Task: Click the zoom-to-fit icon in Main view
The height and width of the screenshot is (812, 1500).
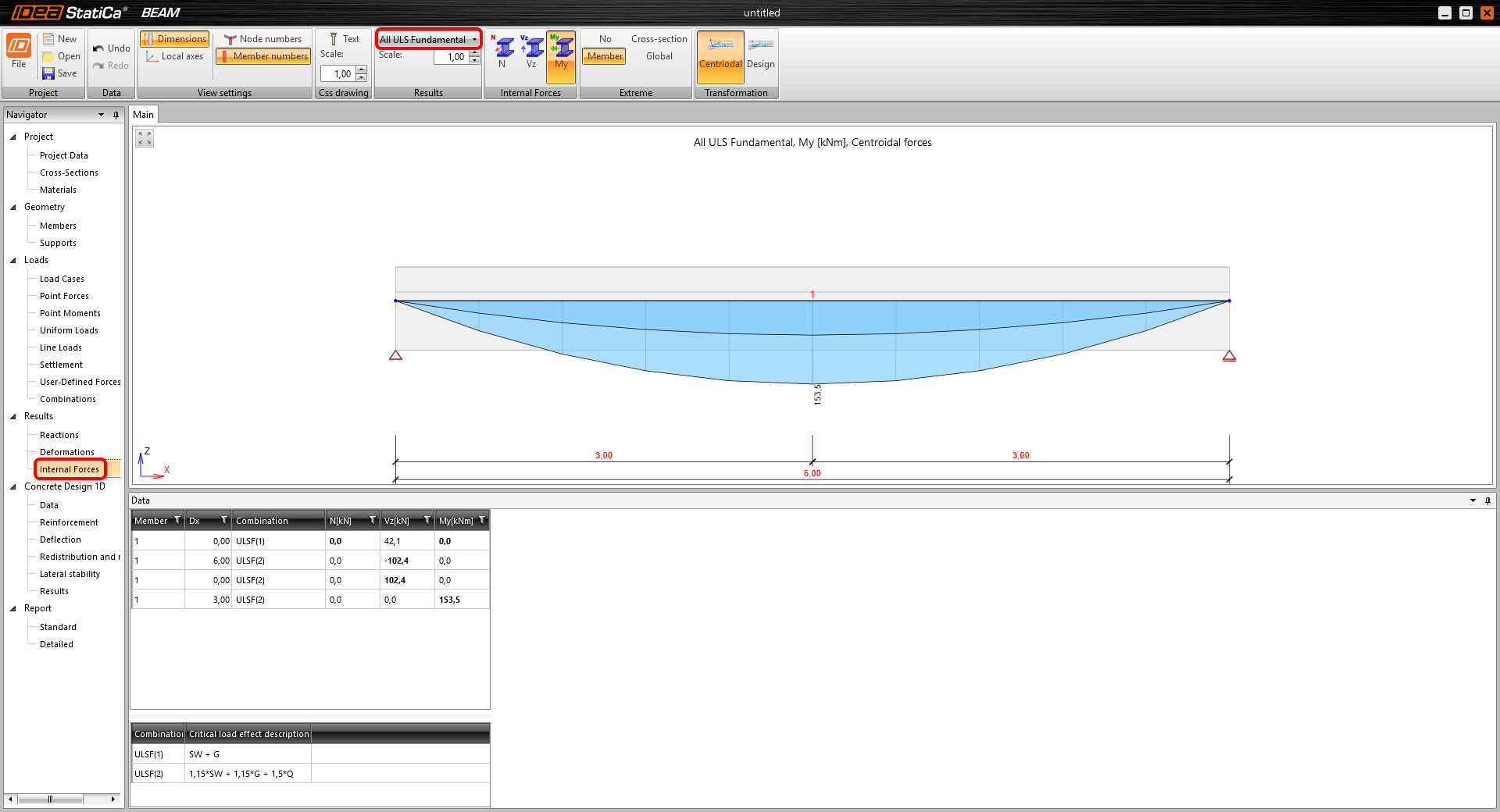Action: point(145,138)
